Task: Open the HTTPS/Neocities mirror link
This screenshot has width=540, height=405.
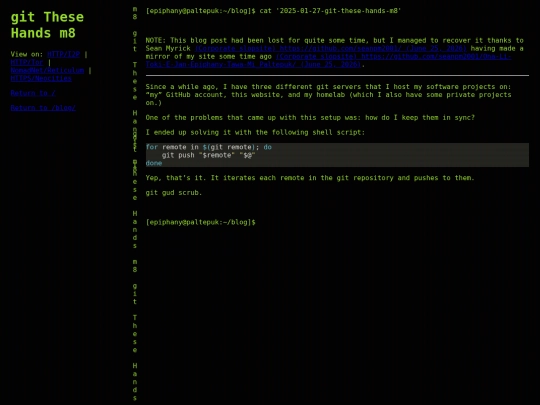Action: [41, 78]
